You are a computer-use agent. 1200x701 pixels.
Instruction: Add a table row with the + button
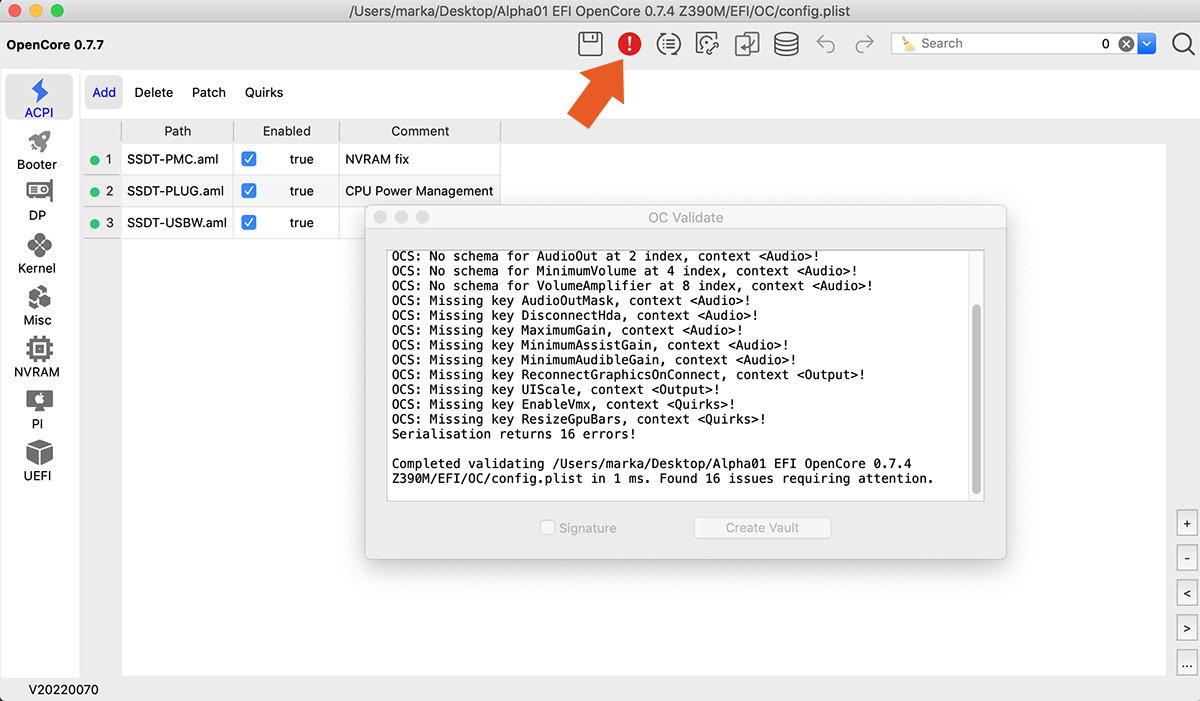point(1187,524)
